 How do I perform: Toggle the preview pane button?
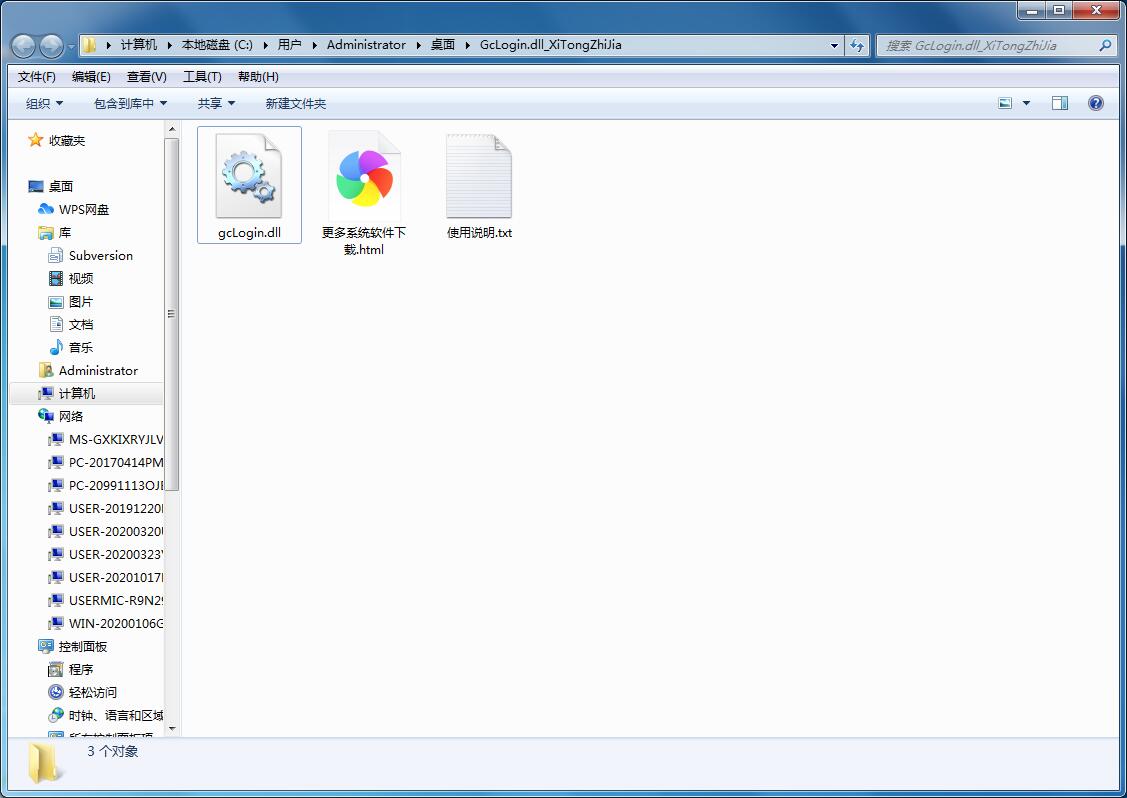click(1059, 104)
